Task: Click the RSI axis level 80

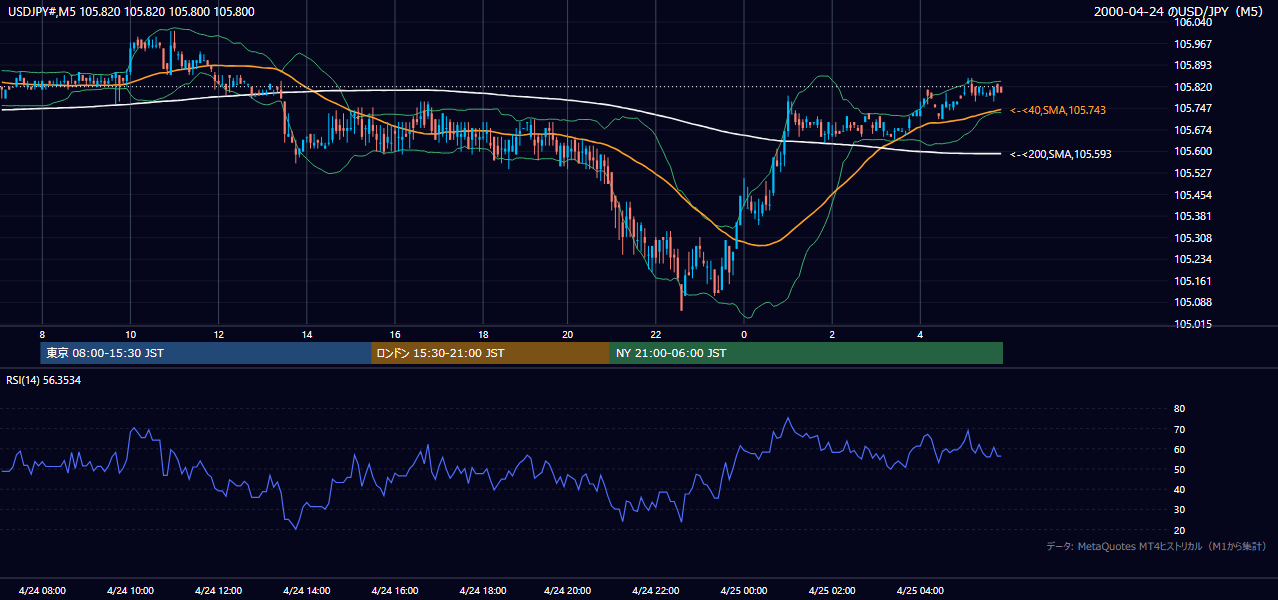Action: point(1179,409)
